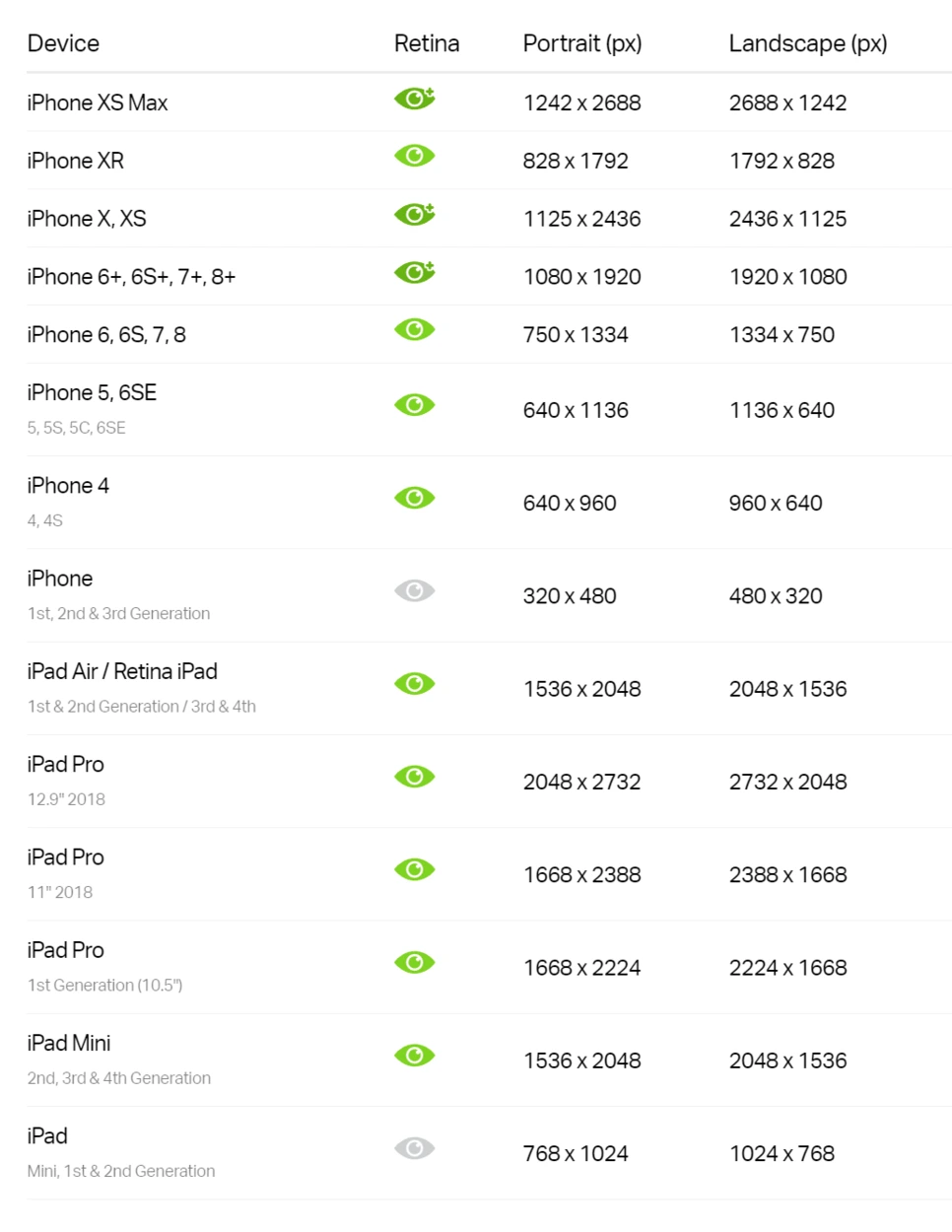Image resolution: width=952 pixels, height=1232 pixels.
Task: Select the iPhone XS Max device name
Action: tap(98, 103)
